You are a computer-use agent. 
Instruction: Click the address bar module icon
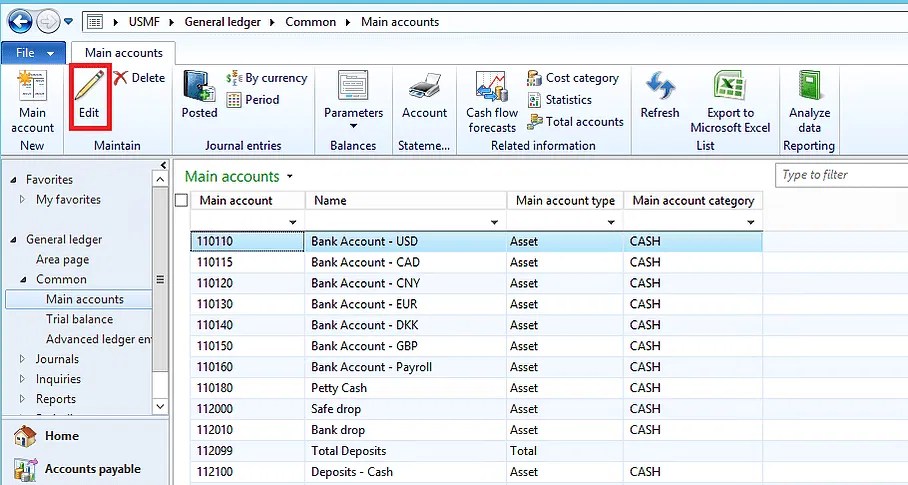[x=94, y=22]
